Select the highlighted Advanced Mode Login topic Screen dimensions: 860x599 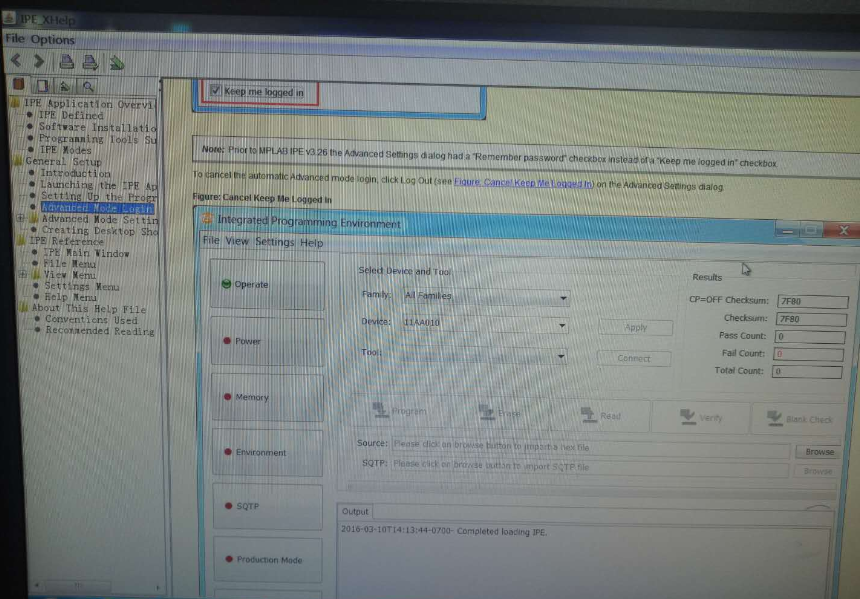tap(97, 208)
